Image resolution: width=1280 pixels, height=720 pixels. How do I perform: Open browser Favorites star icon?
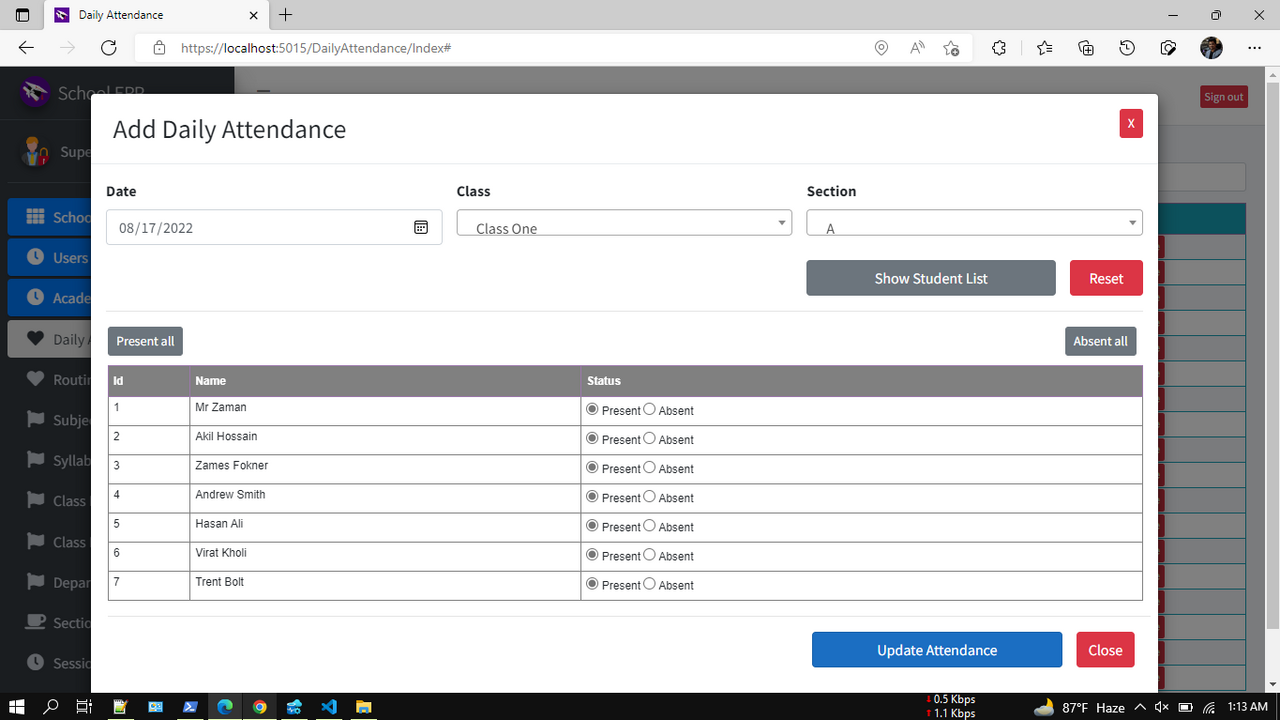click(x=1044, y=48)
